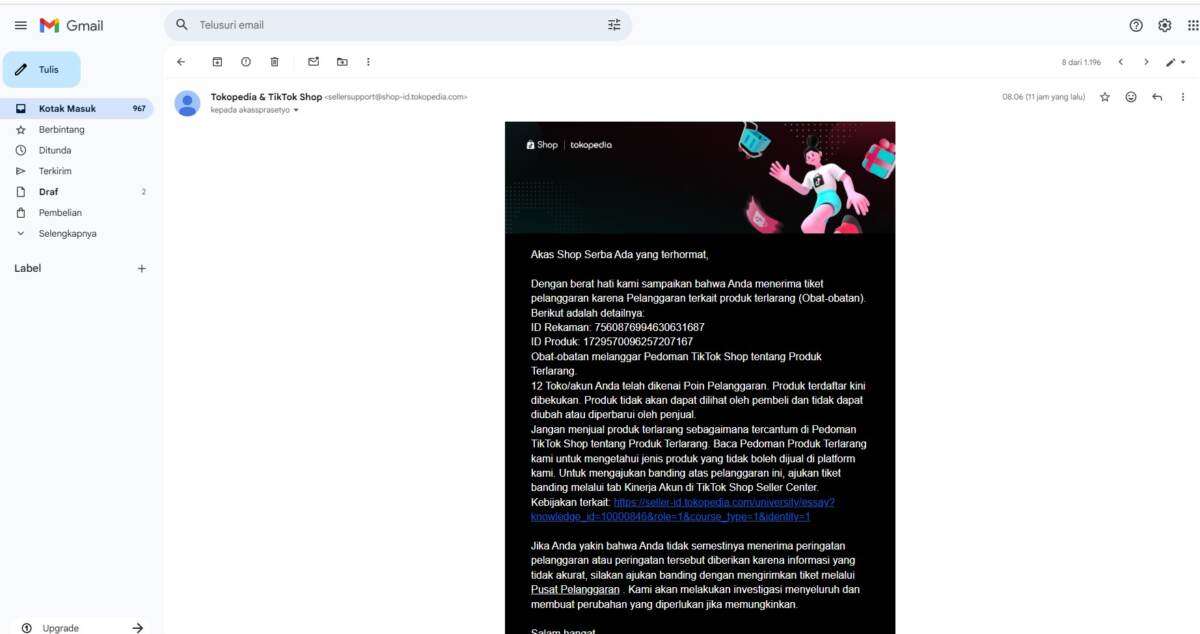Compose new email with Tulis button
Image resolution: width=1200 pixels, height=634 pixels.
coord(42,70)
